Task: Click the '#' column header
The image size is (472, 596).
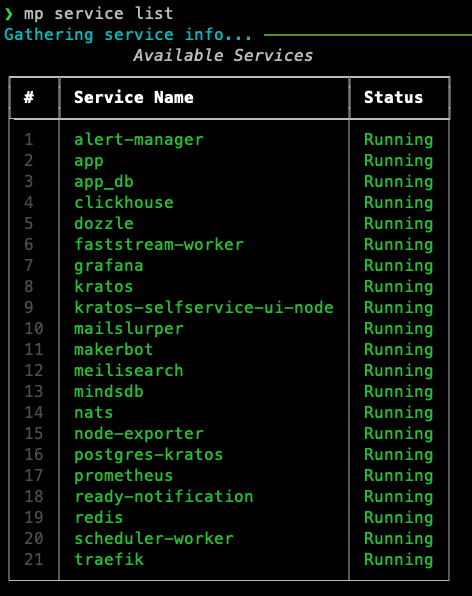Action: [x=29, y=98]
